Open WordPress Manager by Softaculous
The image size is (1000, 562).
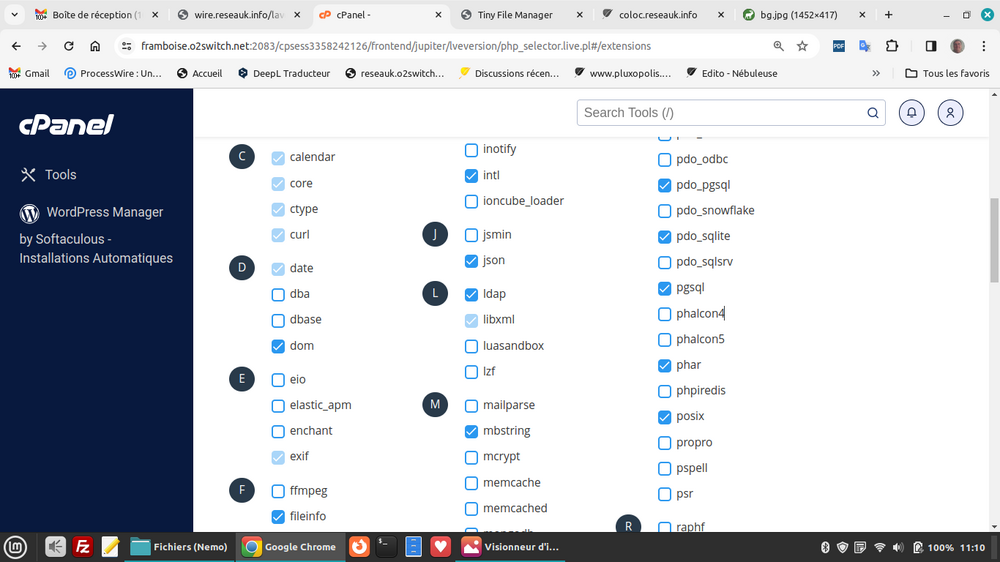(96, 235)
